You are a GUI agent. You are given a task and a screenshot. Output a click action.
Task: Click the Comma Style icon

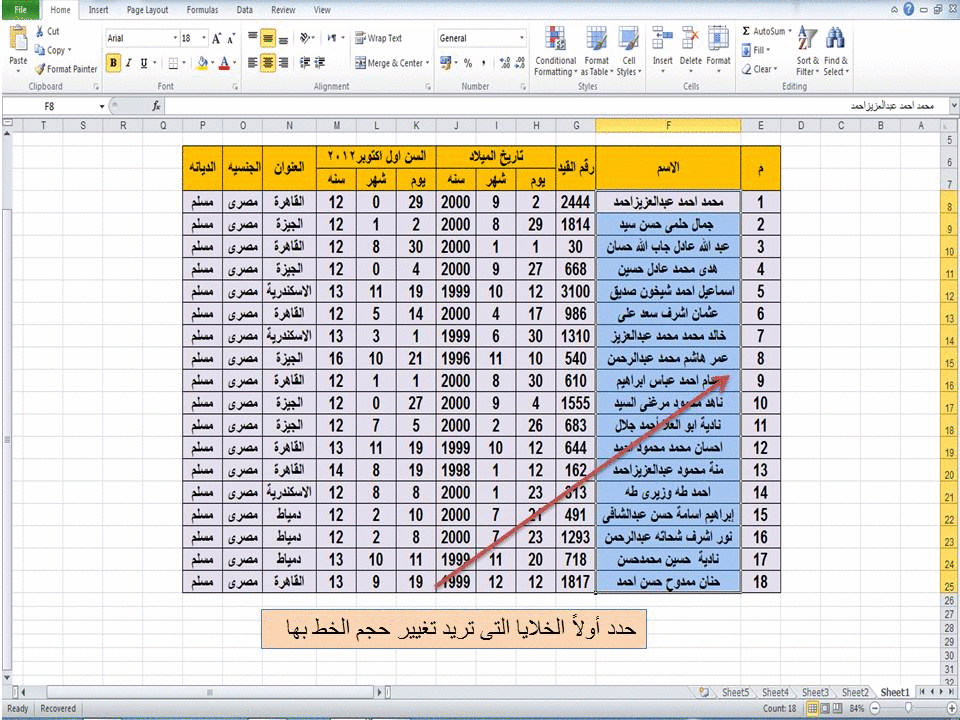point(484,63)
